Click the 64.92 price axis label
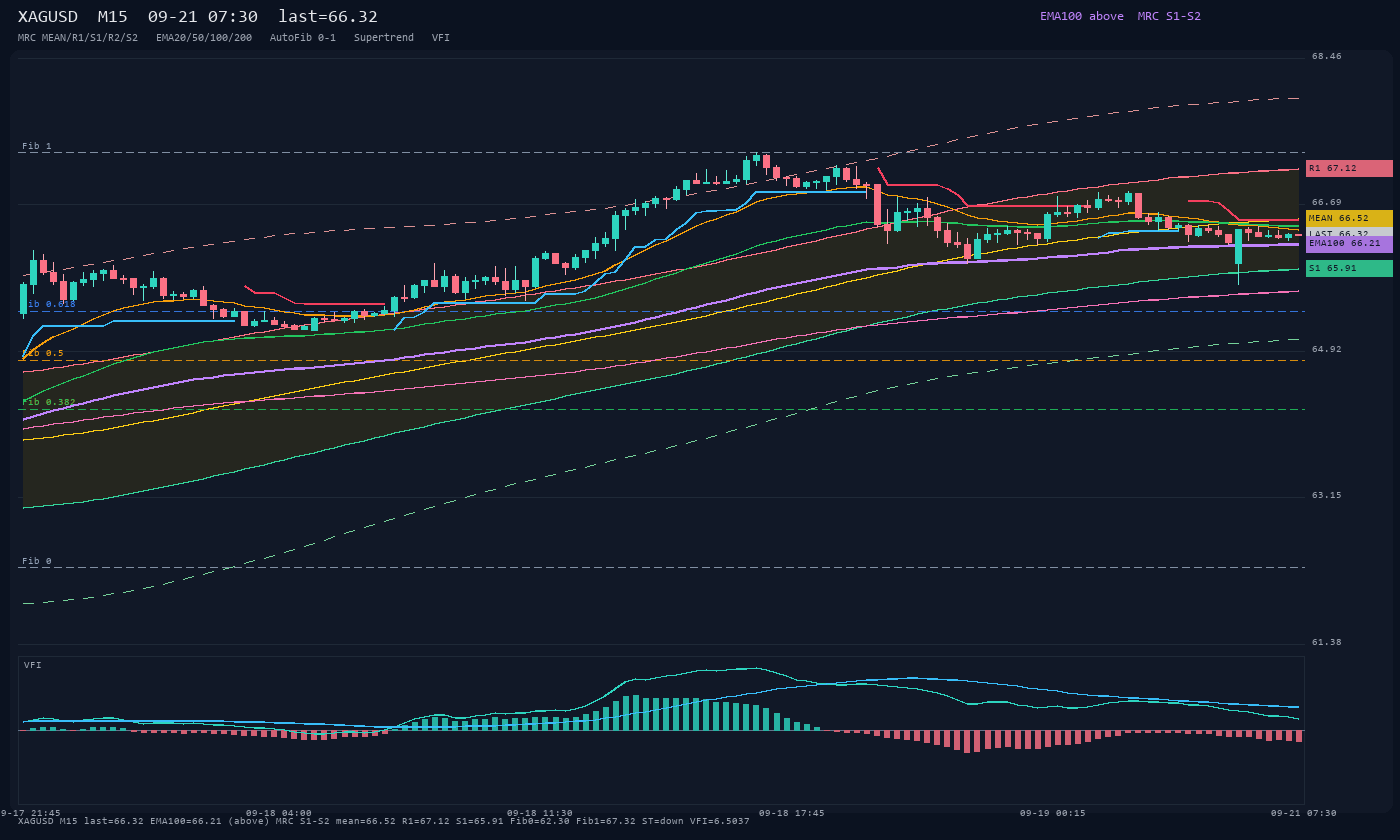 coord(1327,350)
